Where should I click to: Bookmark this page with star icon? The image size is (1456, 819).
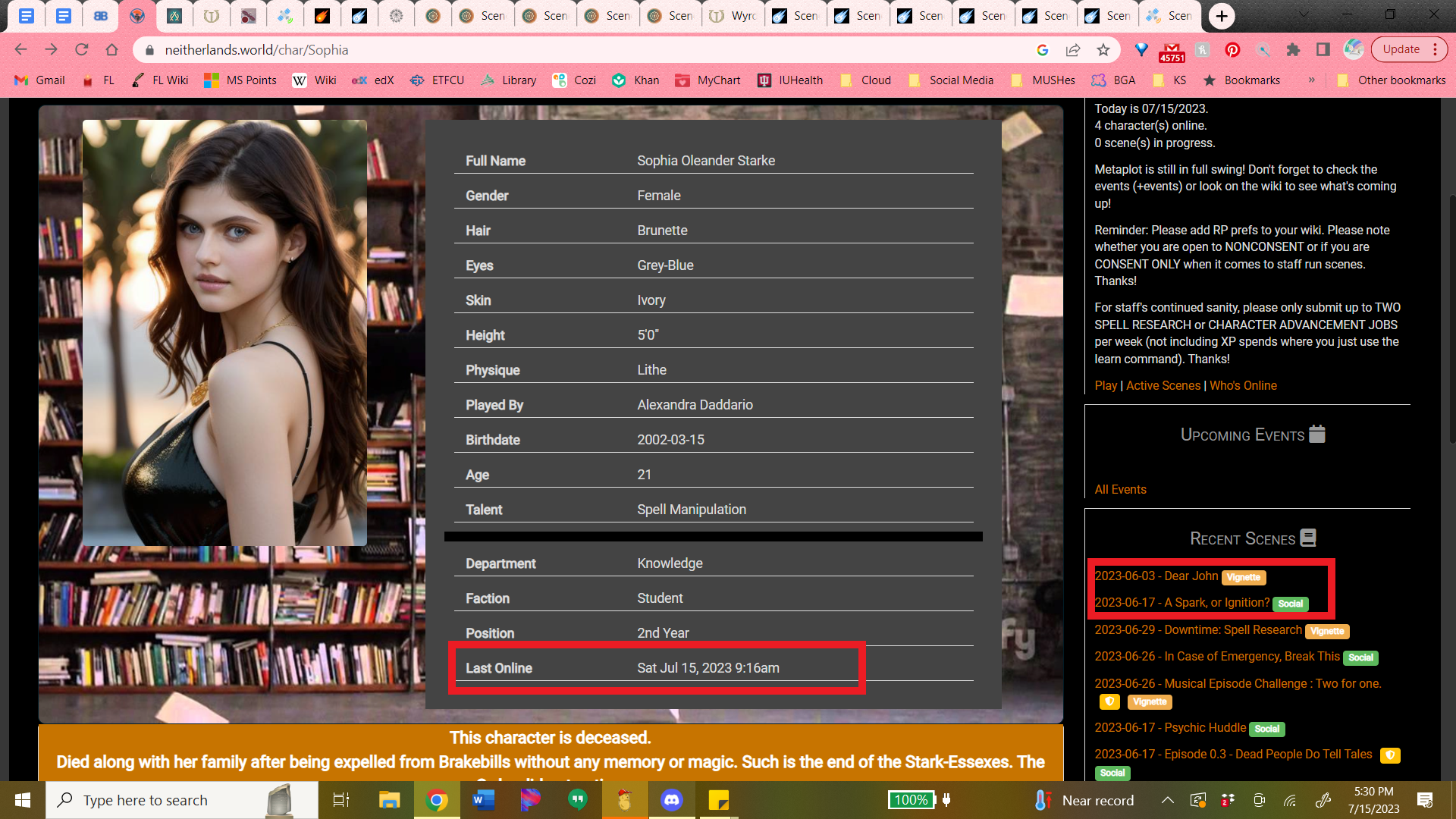[1103, 50]
